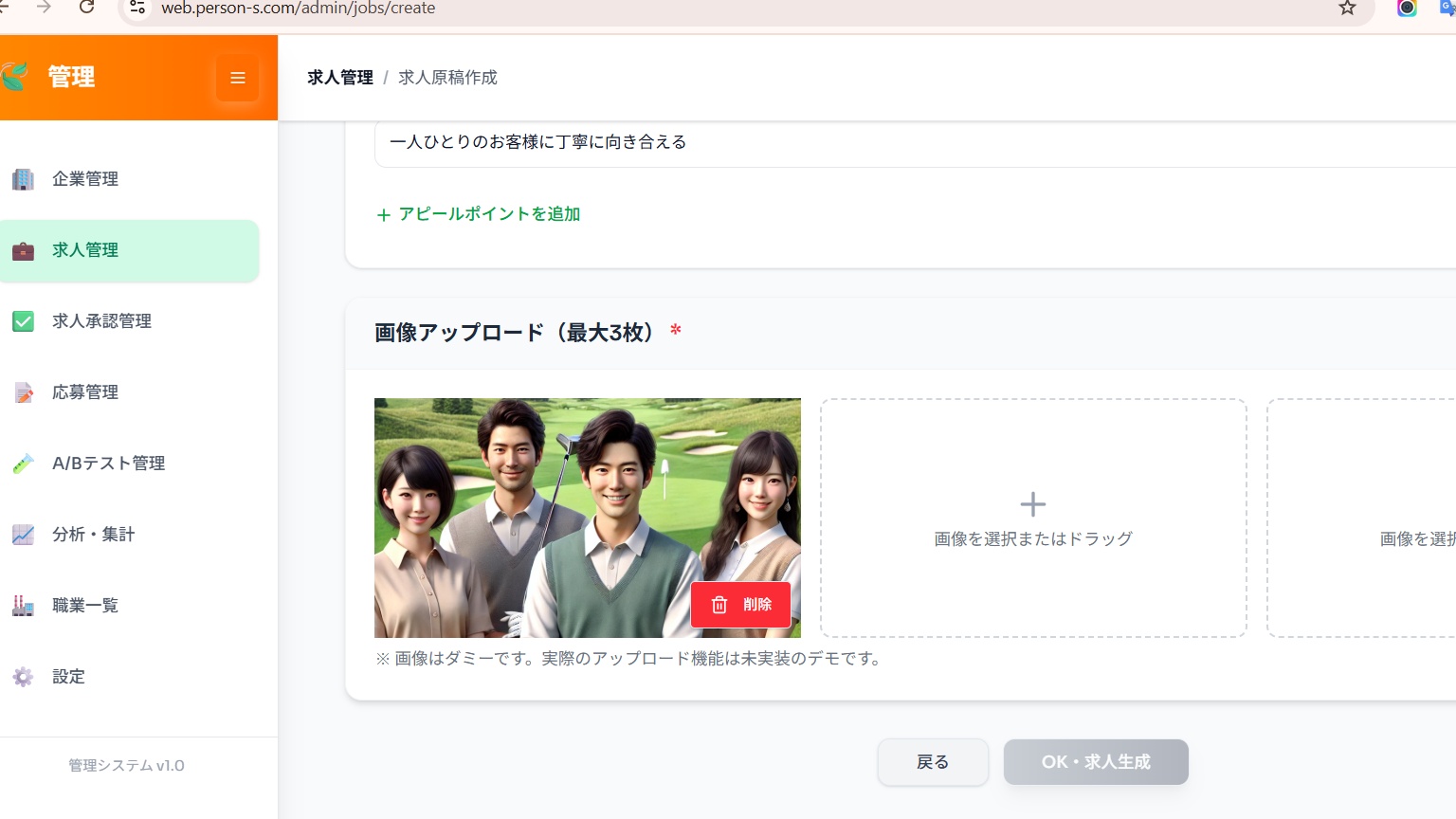This screenshot has width=1456, height=819.
Task: Select the 企業管理 building icon in sidebar
Action: pos(23,178)
